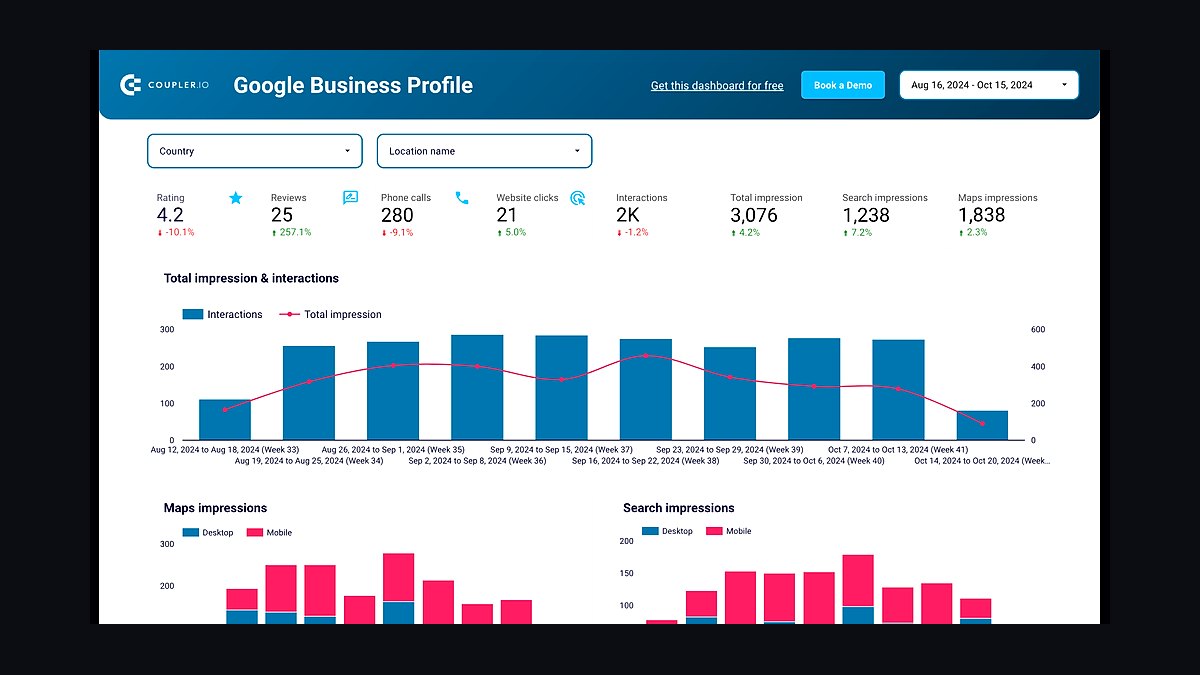
Task: Click the Google Business Profile title
Action: tap(353, 85)
